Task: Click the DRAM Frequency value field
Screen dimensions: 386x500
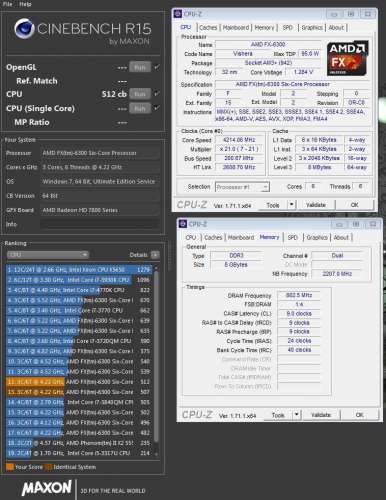Action: tap(299, 295)
